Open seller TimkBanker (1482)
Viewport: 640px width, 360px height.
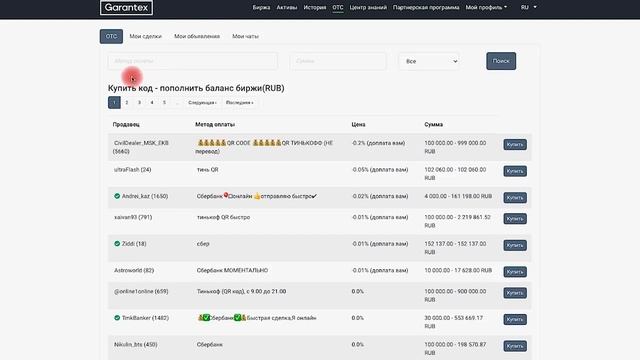pyautogui.click(x=145, y=318)
